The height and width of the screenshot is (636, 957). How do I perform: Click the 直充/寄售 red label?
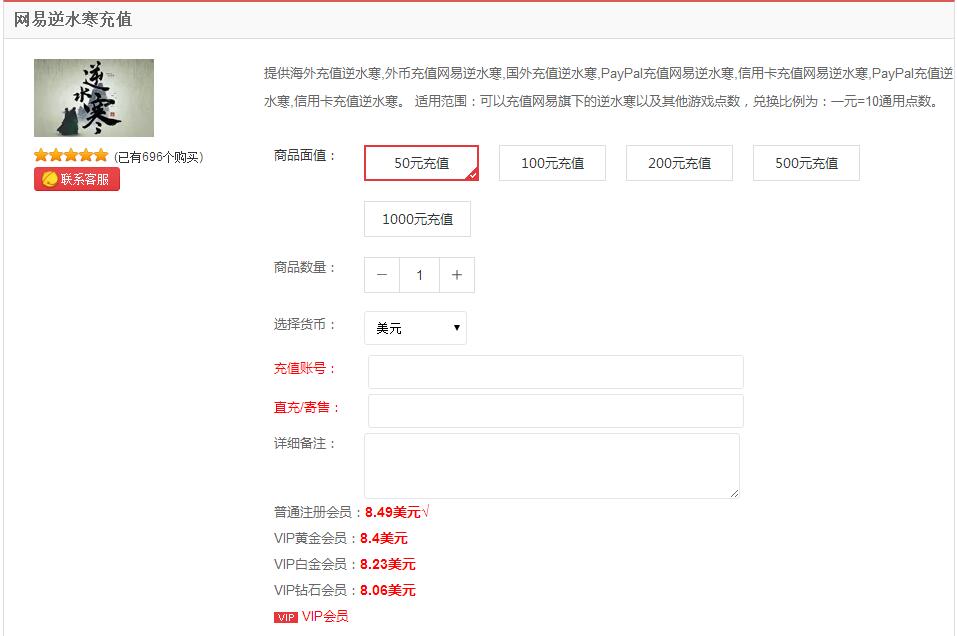306,407
